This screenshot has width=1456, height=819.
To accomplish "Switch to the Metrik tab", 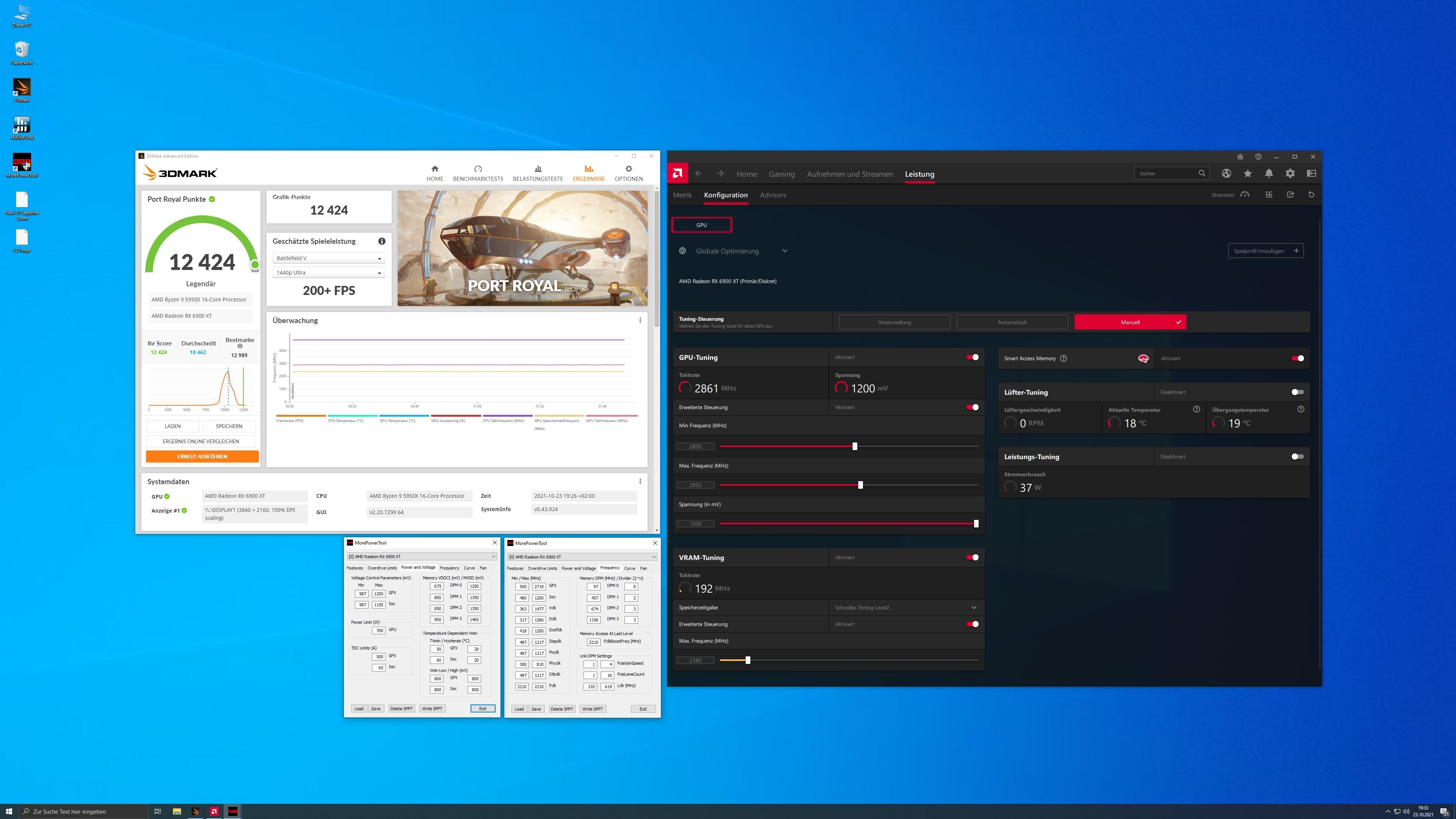I will tap(682, 195).
